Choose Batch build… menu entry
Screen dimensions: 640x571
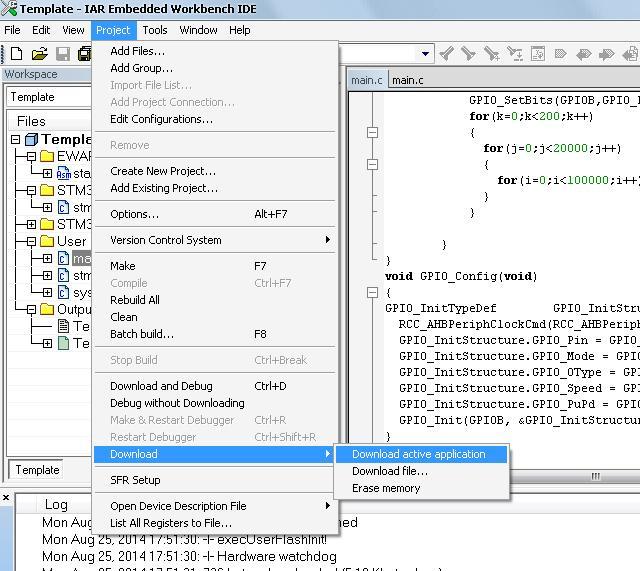[215, 334]
